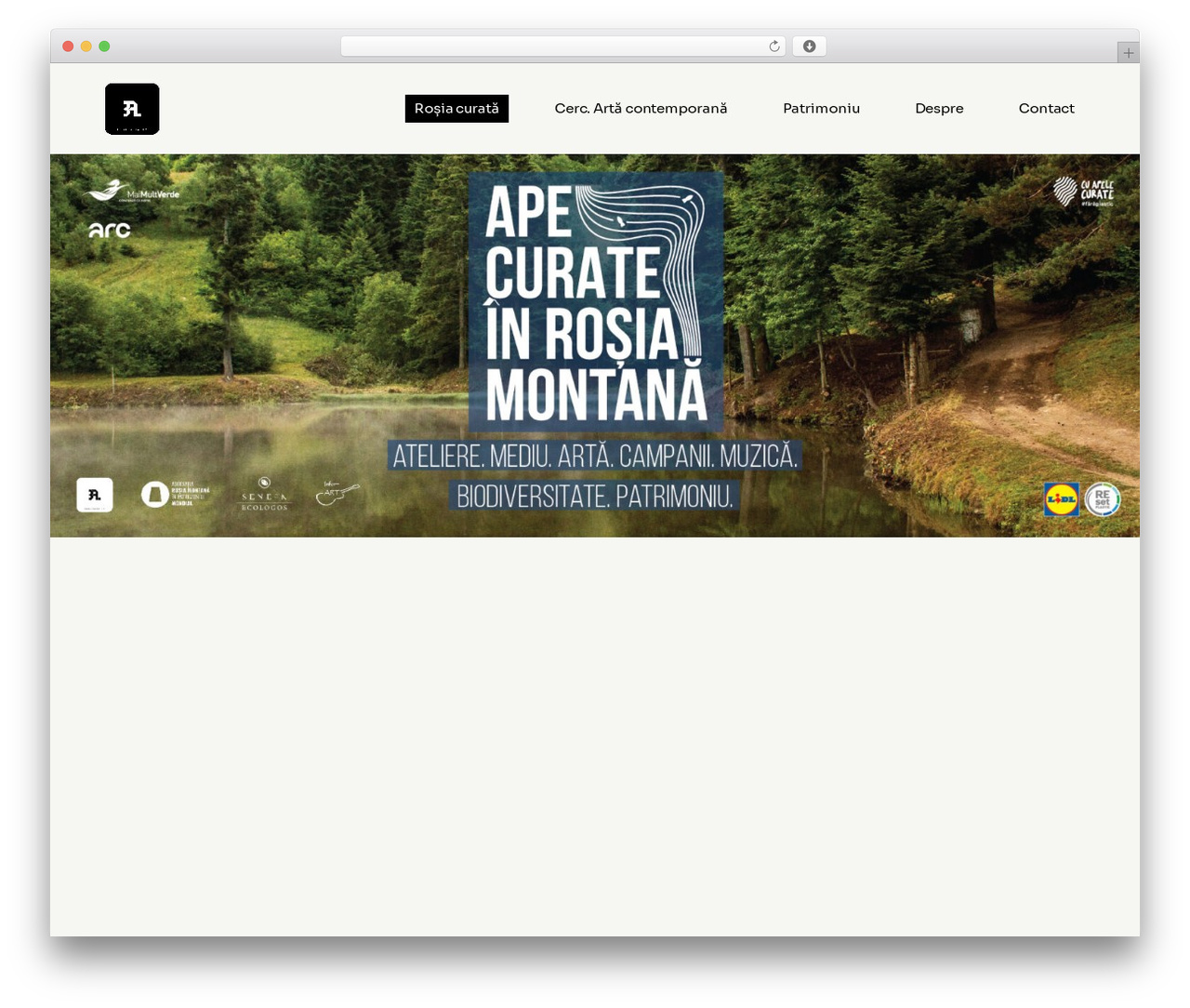Add a new browser tab
This screenshot has width=1190, height=1008.
click(x=1128, y=53)
